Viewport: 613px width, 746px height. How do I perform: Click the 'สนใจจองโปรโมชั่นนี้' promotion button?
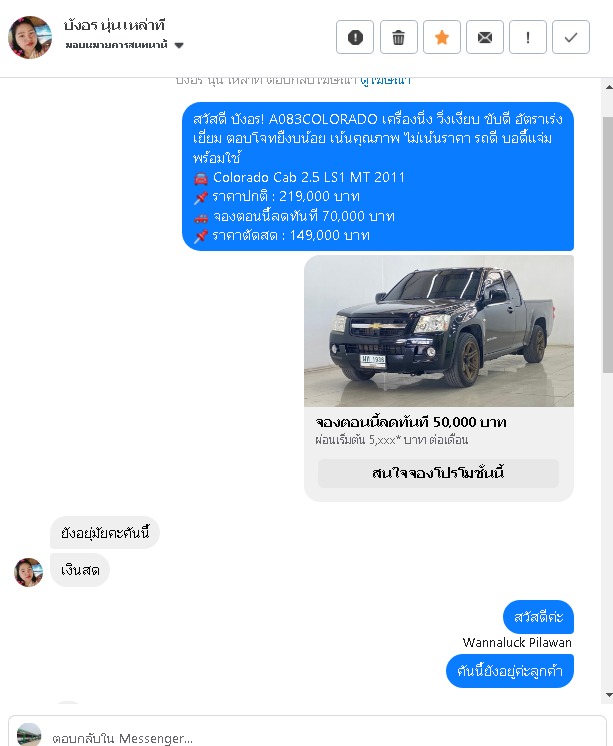(438, 473)
